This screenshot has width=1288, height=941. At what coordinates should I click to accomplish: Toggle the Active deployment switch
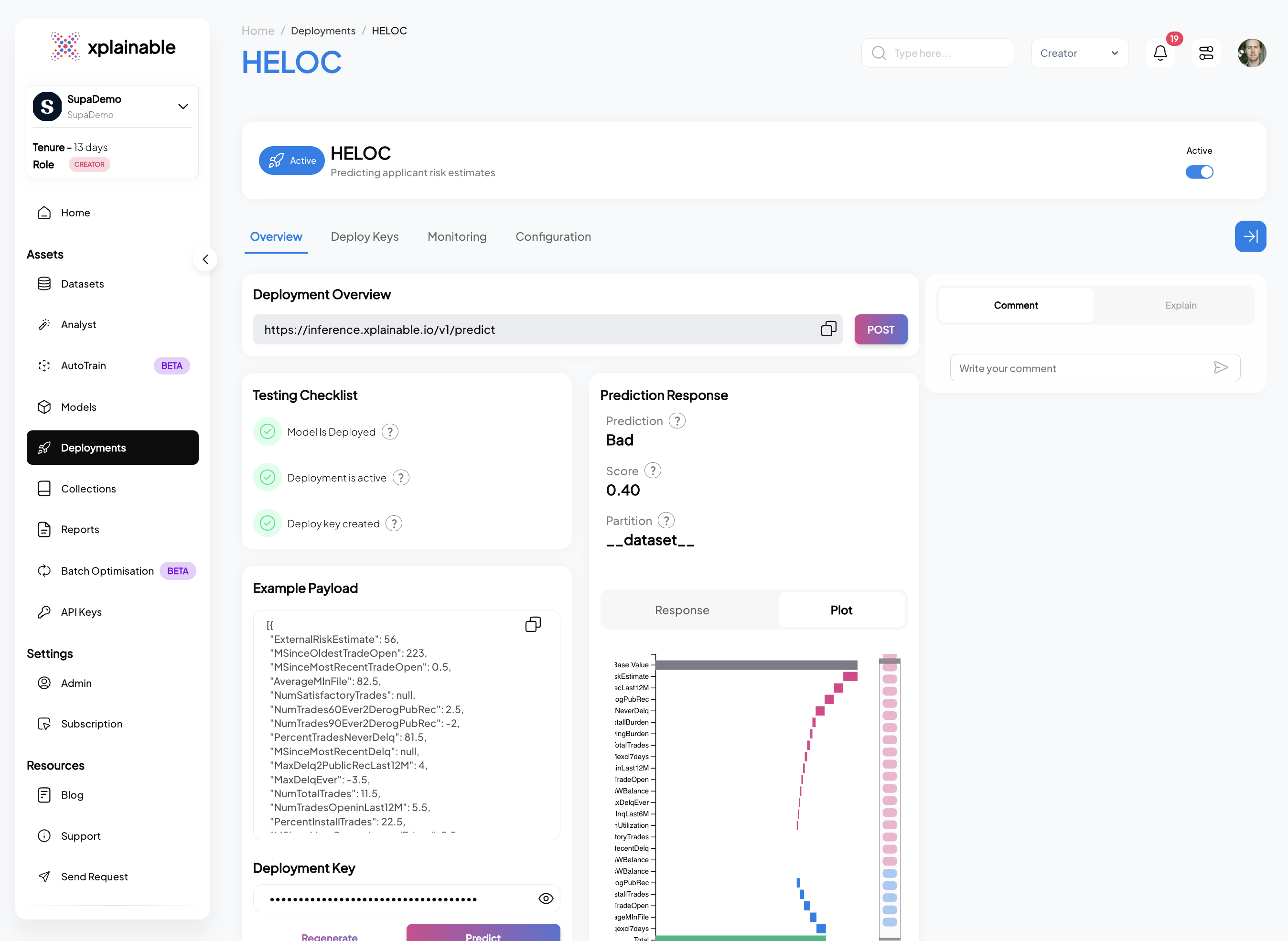coord(1199,172)
